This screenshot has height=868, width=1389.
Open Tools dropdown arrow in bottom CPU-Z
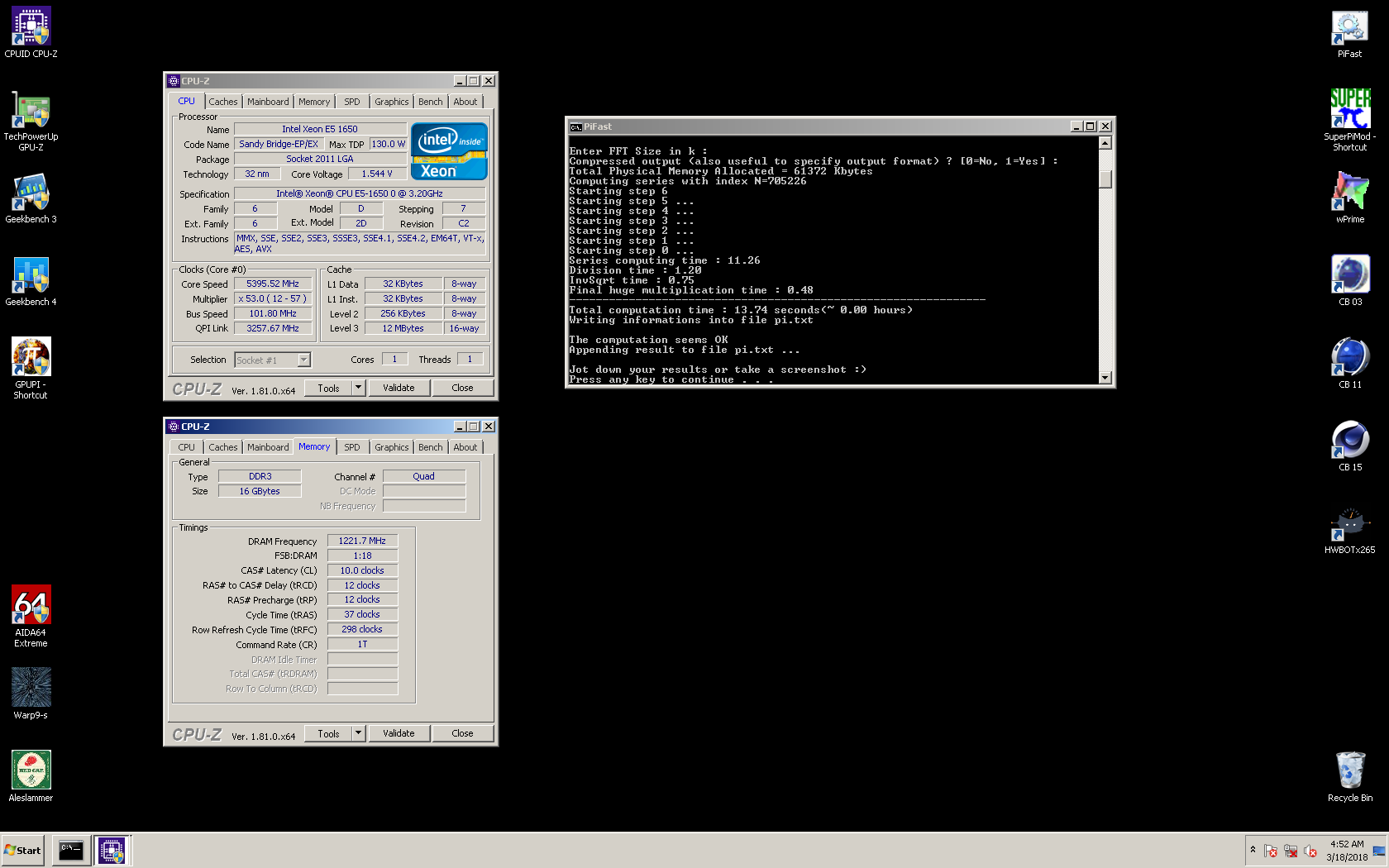pos(359,733)
